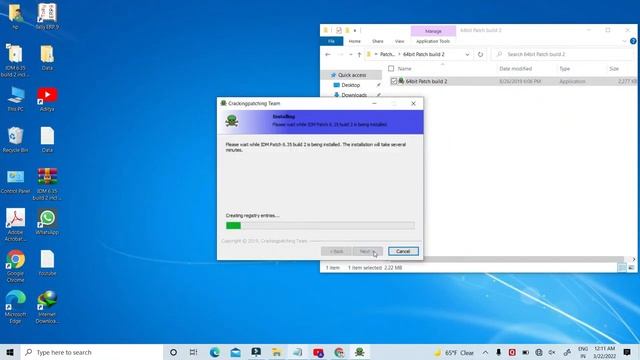Screen dimensions: 640x360
Task: Select the 64bit Patch build 2 file row
Action: click(512, 81)
